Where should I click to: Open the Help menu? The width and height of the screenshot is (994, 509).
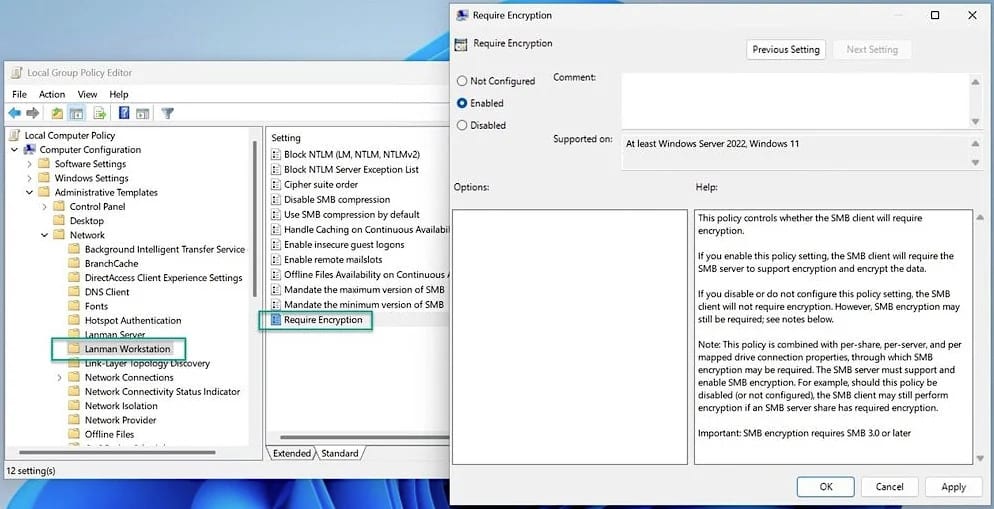[x=119, y=94]
